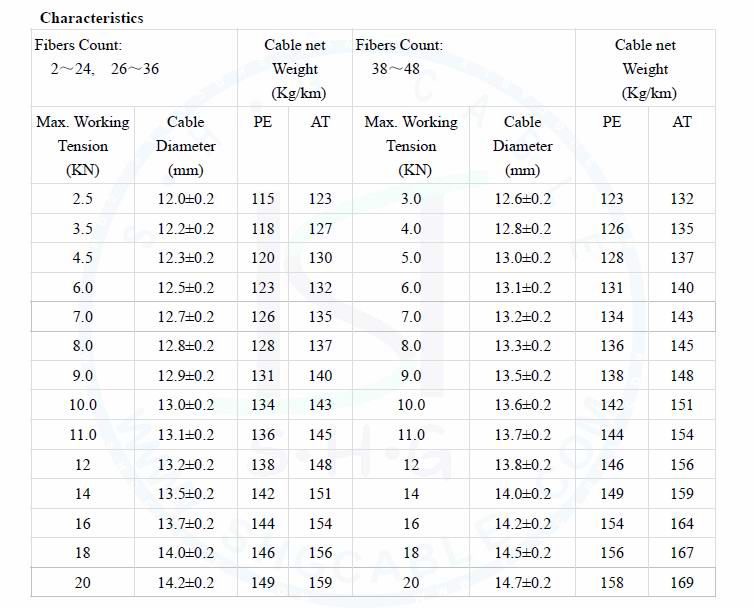Select the PE weight value 158

point(612,583)
